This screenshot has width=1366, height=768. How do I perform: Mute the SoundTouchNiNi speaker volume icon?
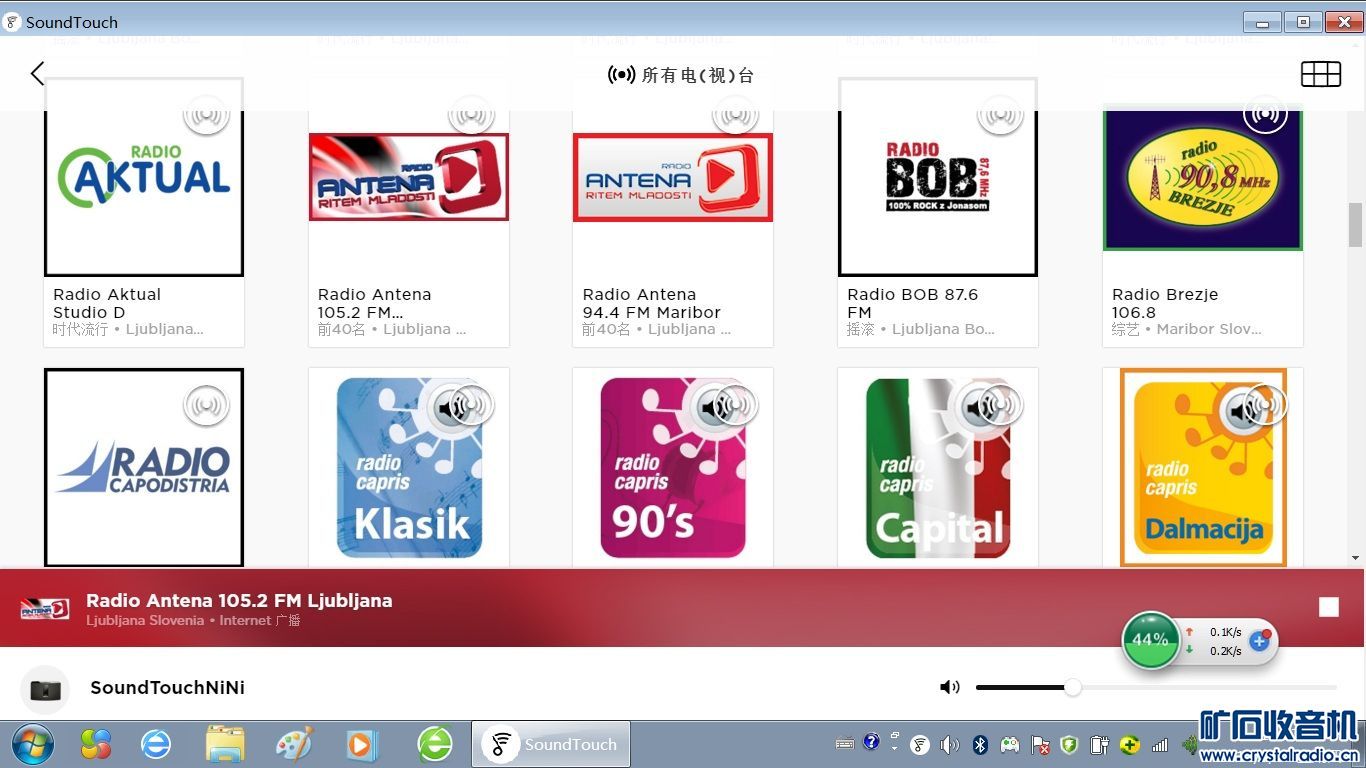pyautogui.click(x=949, y=687)
